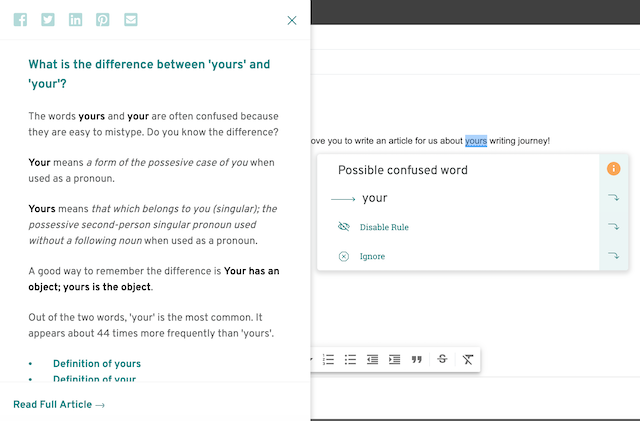640x421 pixels.
Task: Click the long arrow before 'your' suggestion
Action: [343, 199]
